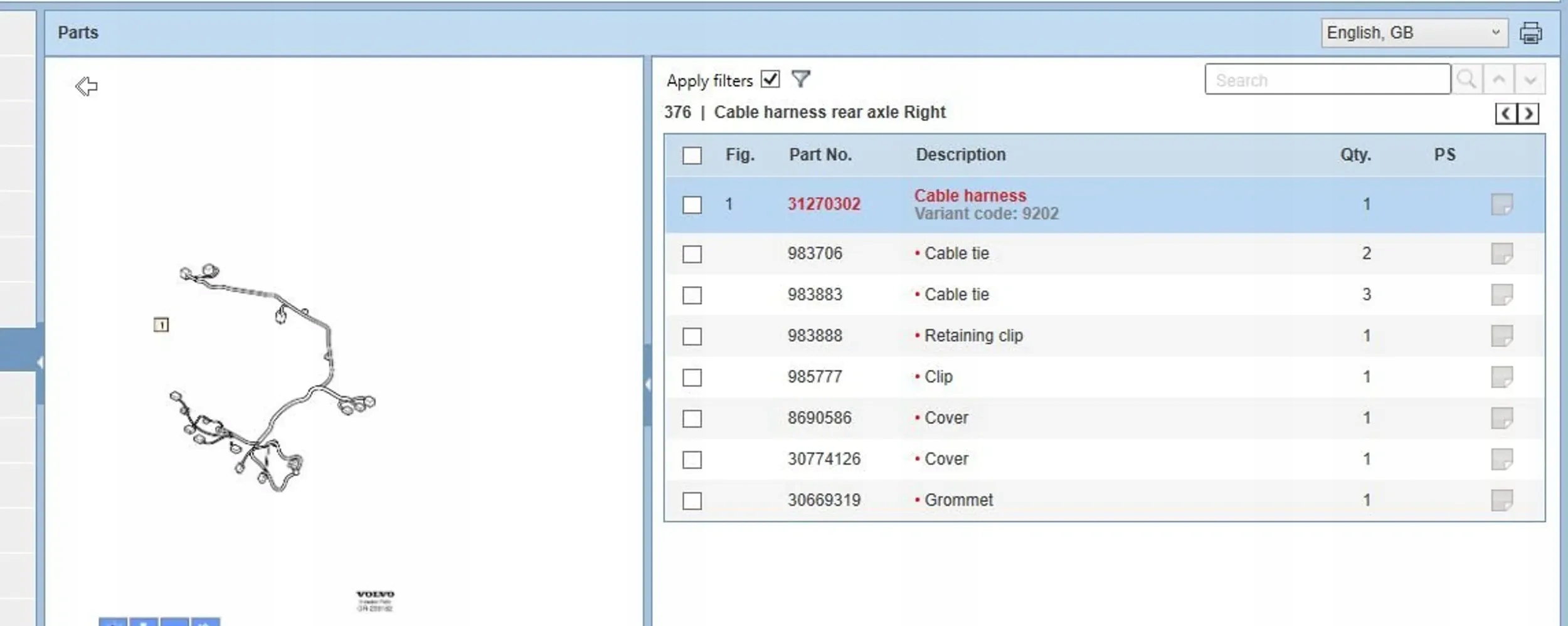Click inside the Search field
The width and height of the screenshot is (1568, 626).
(x=1327, y=80)
